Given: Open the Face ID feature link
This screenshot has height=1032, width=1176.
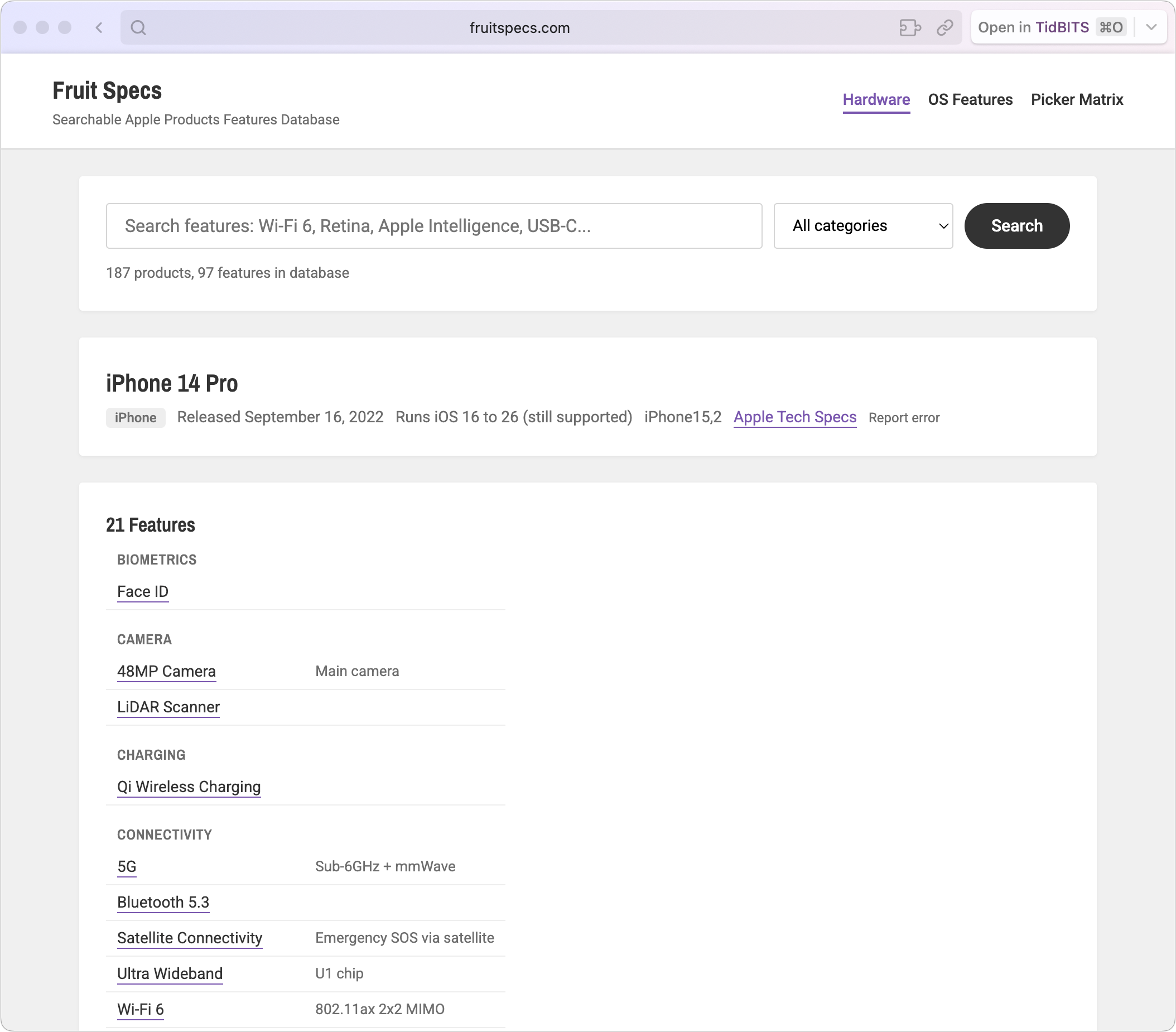Looking at the screenshot, I should (143, 592).
